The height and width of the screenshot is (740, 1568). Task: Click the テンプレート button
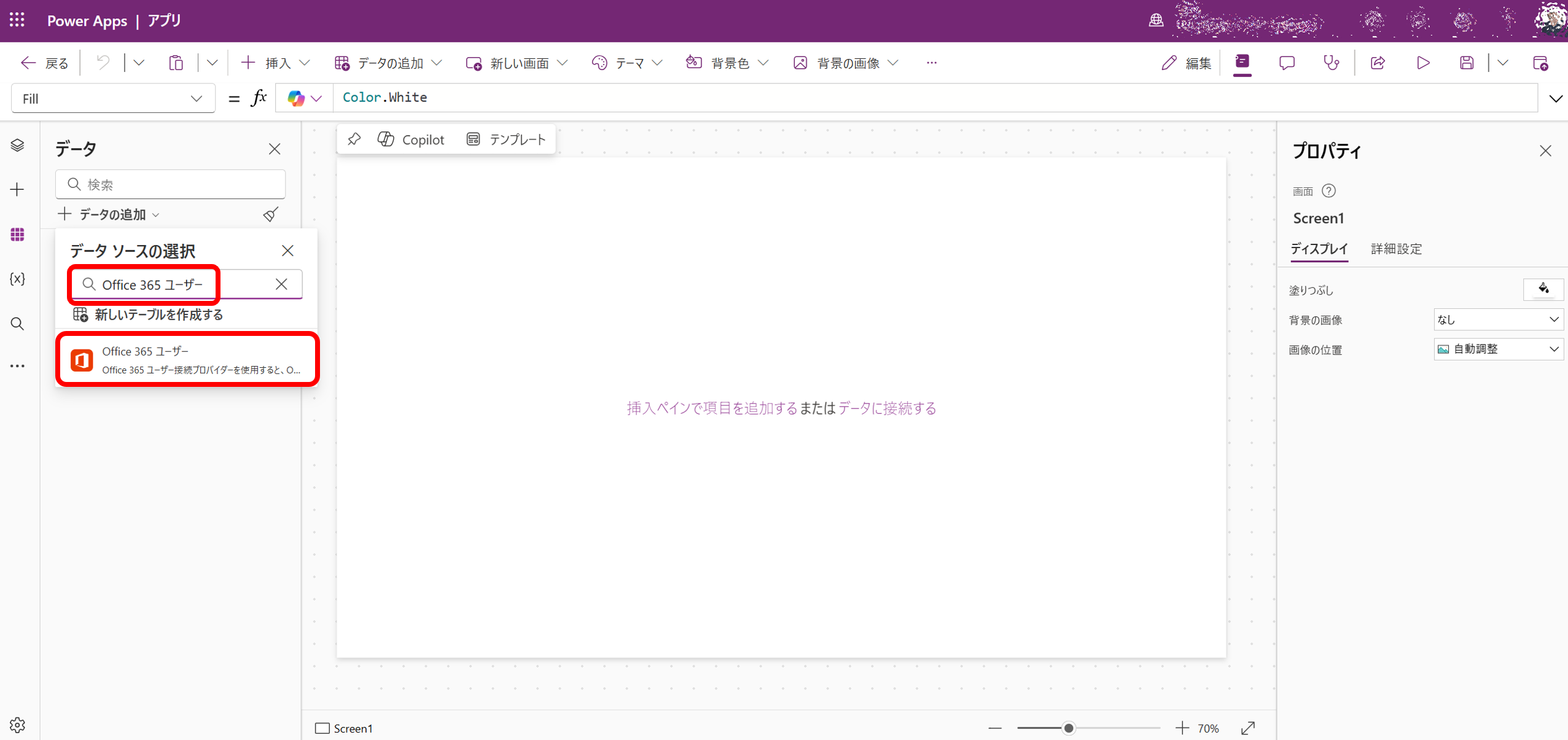(506, 139)
